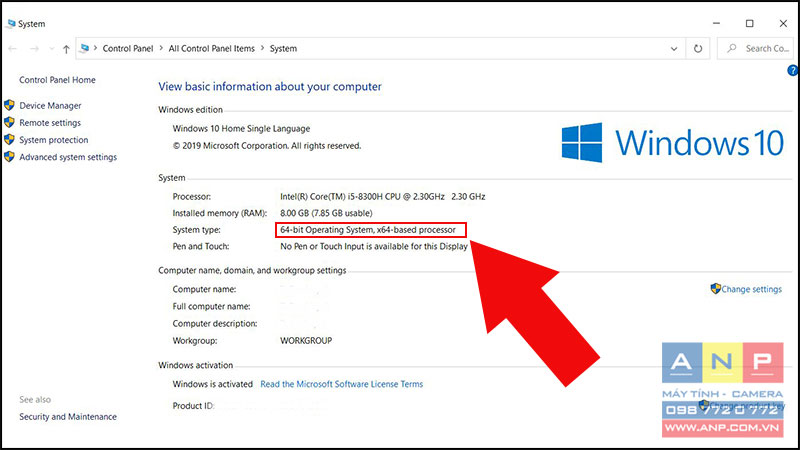This screenshot has height=450, width=800.
Task: Click the View basic information heading
Action: pos(270,87)
